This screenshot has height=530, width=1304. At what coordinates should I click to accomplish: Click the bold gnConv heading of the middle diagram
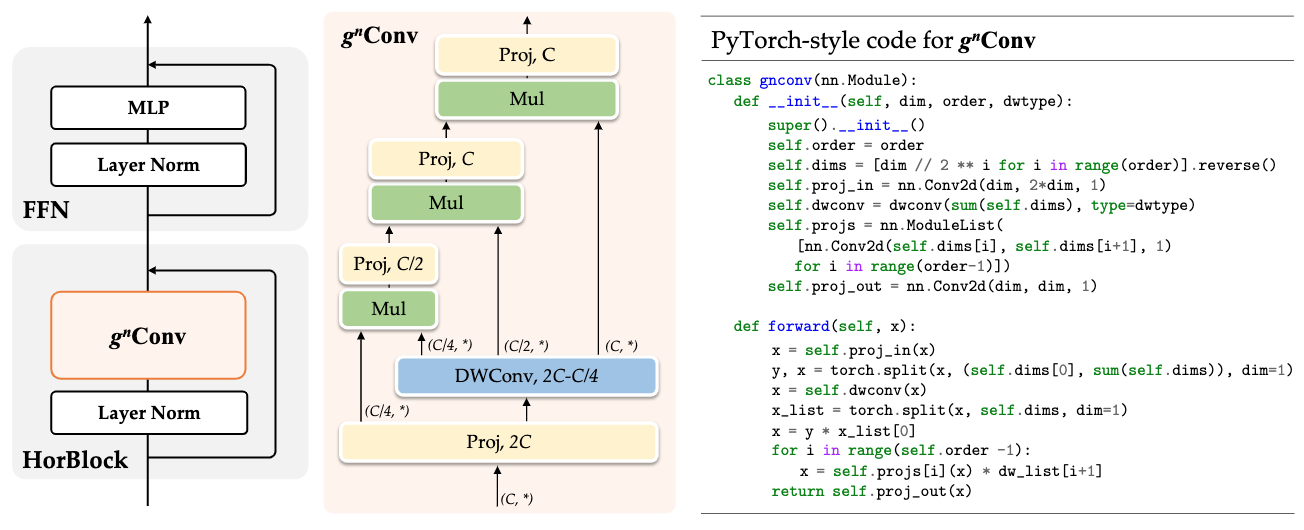379,37
